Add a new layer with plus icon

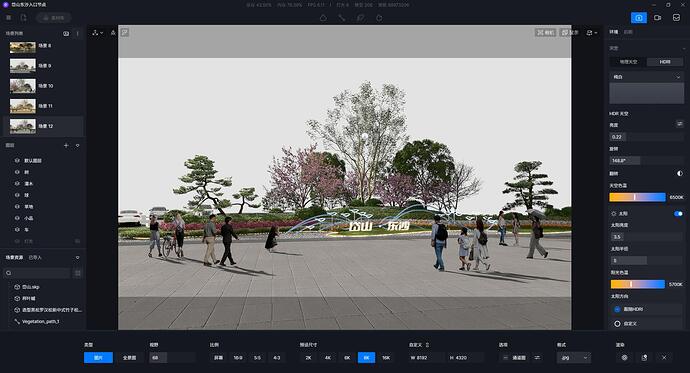[66, 145]
